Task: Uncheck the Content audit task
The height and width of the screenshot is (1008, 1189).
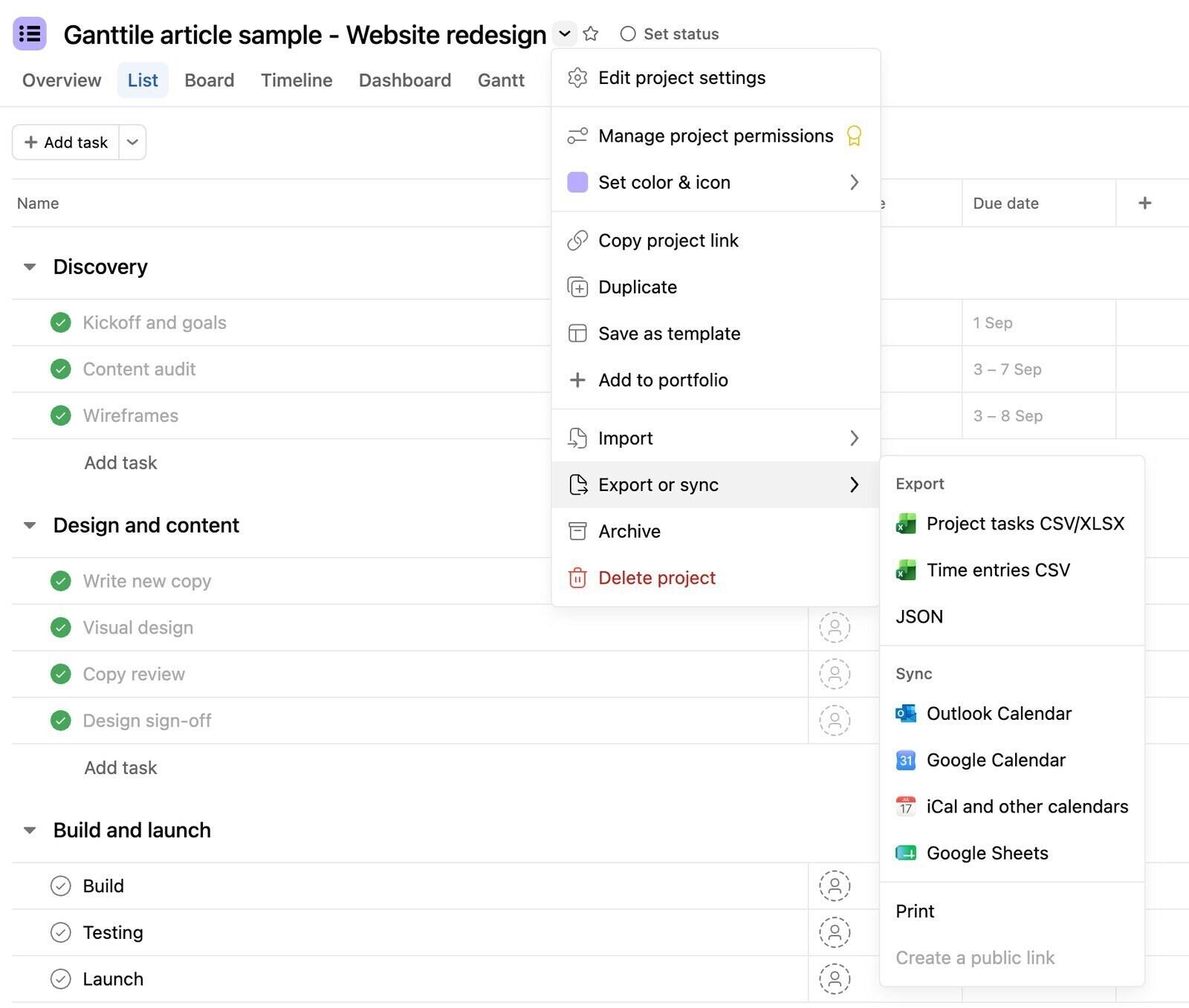Action: (60, 369)
